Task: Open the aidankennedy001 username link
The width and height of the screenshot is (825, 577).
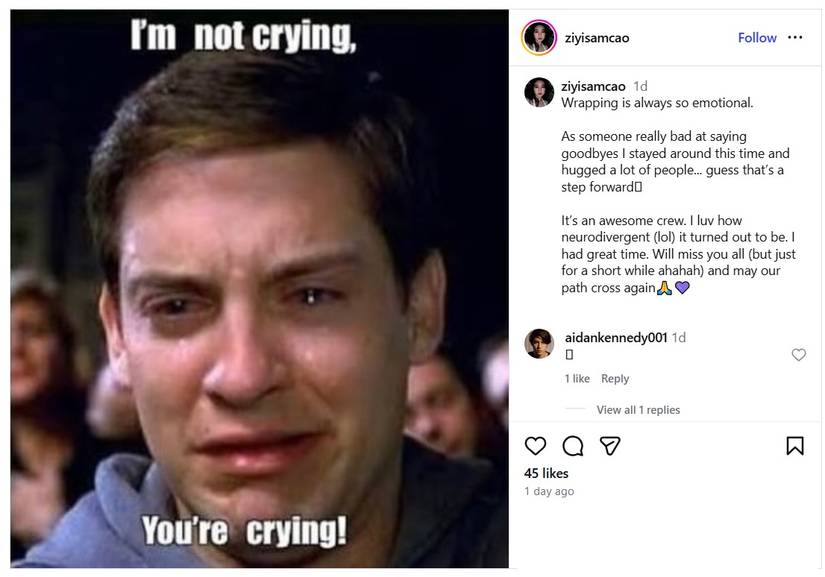Action: pyautogui.click(x=616, y=338)
